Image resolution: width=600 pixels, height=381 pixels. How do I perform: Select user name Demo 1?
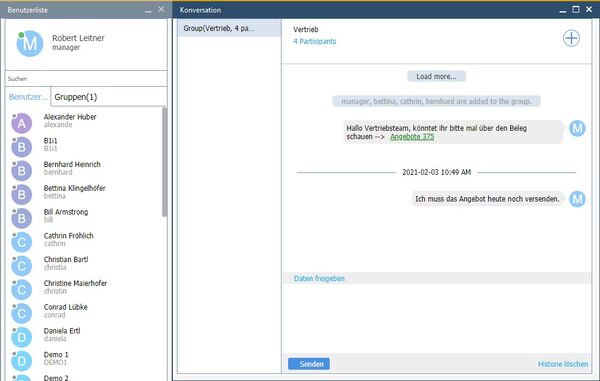[56, 354]
